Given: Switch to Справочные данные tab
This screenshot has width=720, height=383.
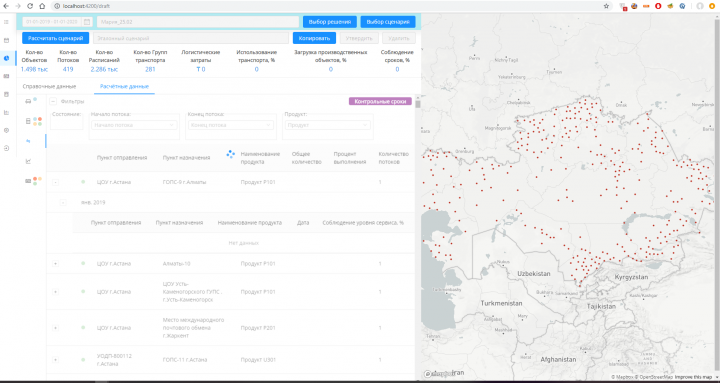Looking at the screenshot, I should tap(50, 86).
